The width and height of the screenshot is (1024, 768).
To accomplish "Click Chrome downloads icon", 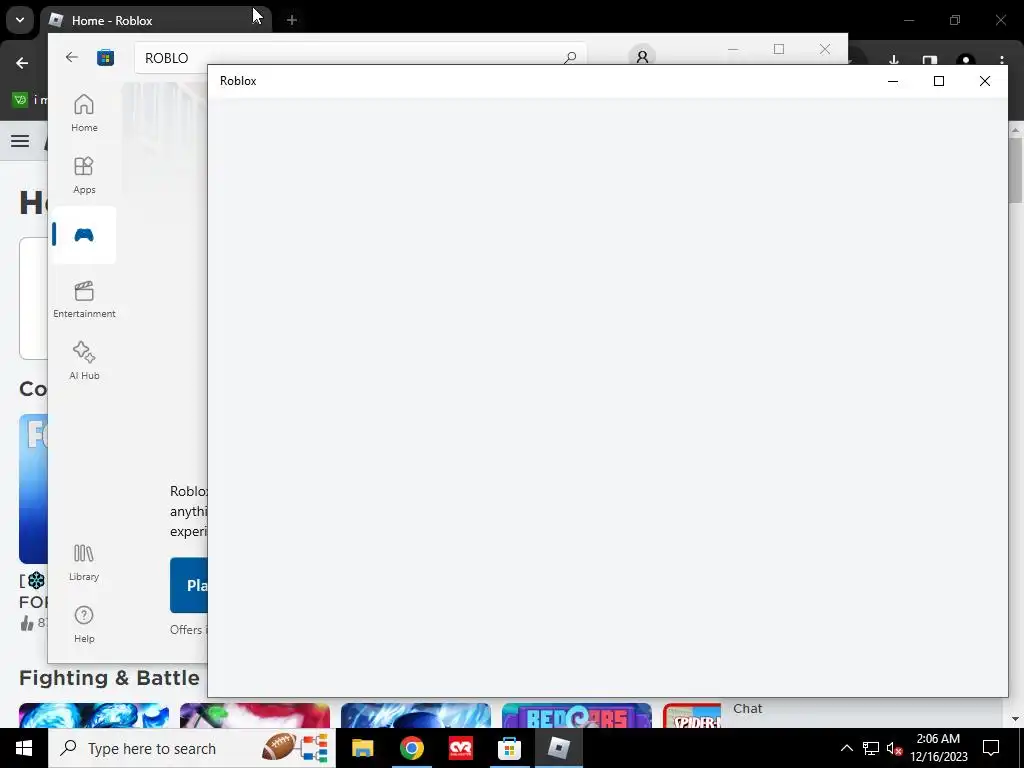I will click(x=893, y=61).
